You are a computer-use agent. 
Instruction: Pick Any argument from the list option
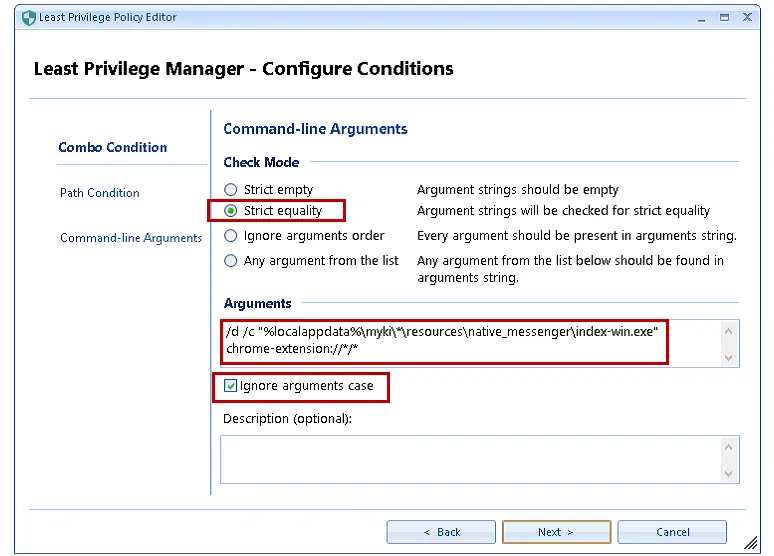click(x=231, y=261)
